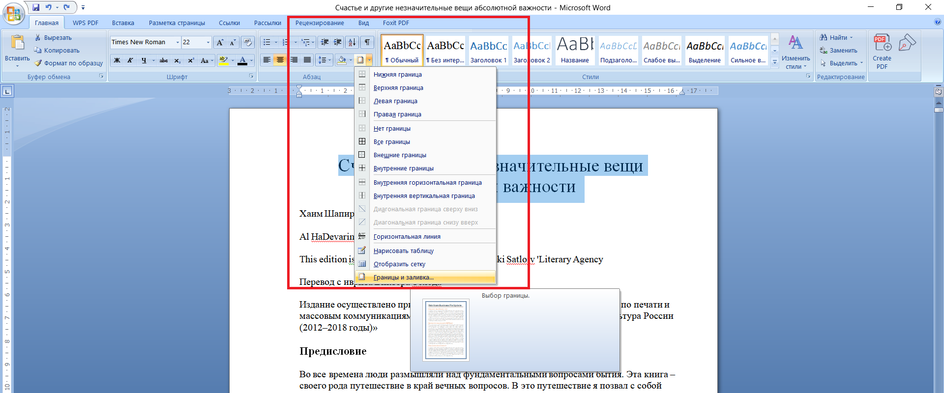Clear formatting with the eraser icon

[248, 43]
